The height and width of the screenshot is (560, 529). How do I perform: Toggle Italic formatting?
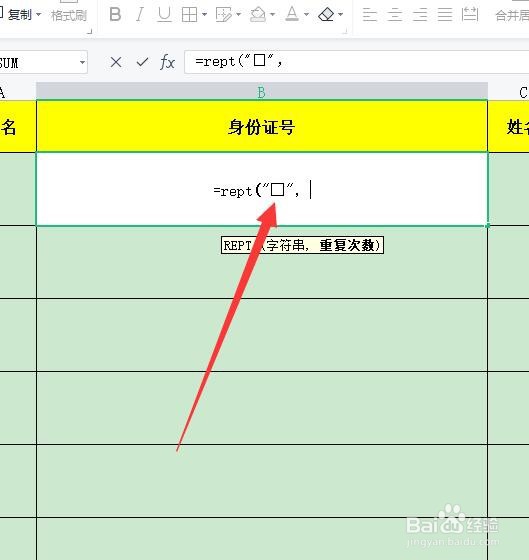[x=140, y=15]
